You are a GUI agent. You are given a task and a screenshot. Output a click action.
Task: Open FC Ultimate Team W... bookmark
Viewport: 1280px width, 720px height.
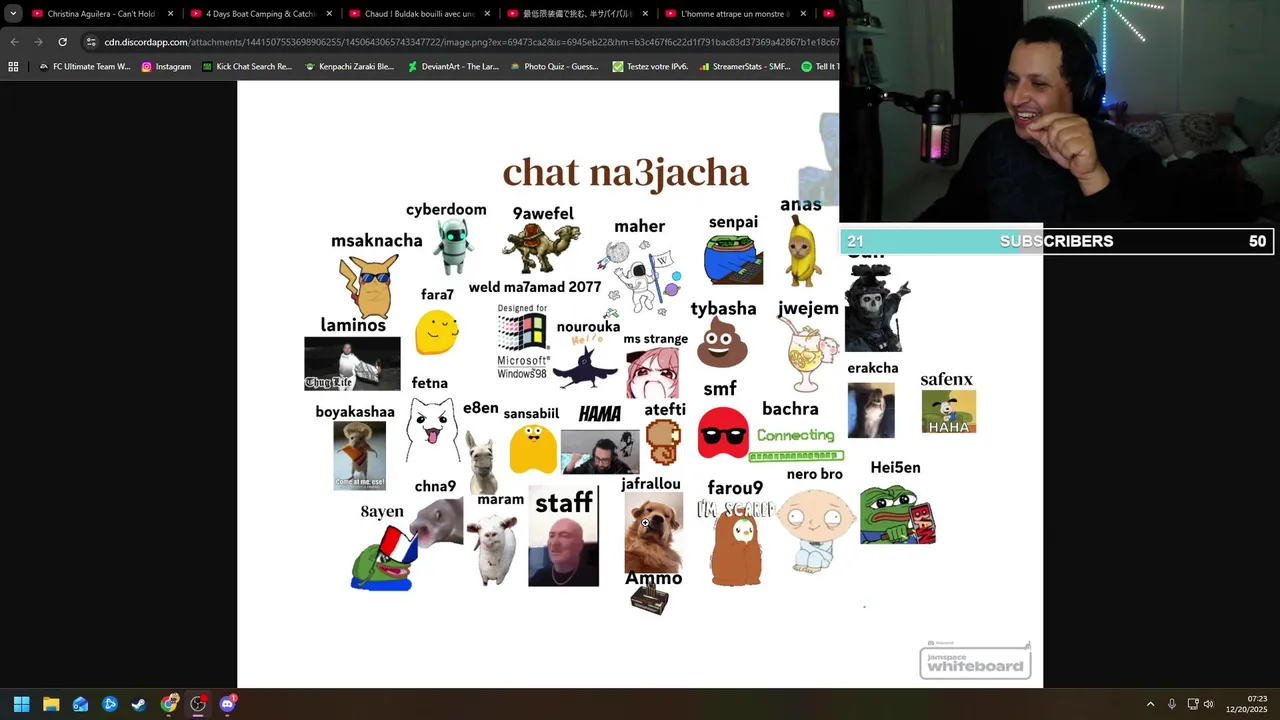84,67
